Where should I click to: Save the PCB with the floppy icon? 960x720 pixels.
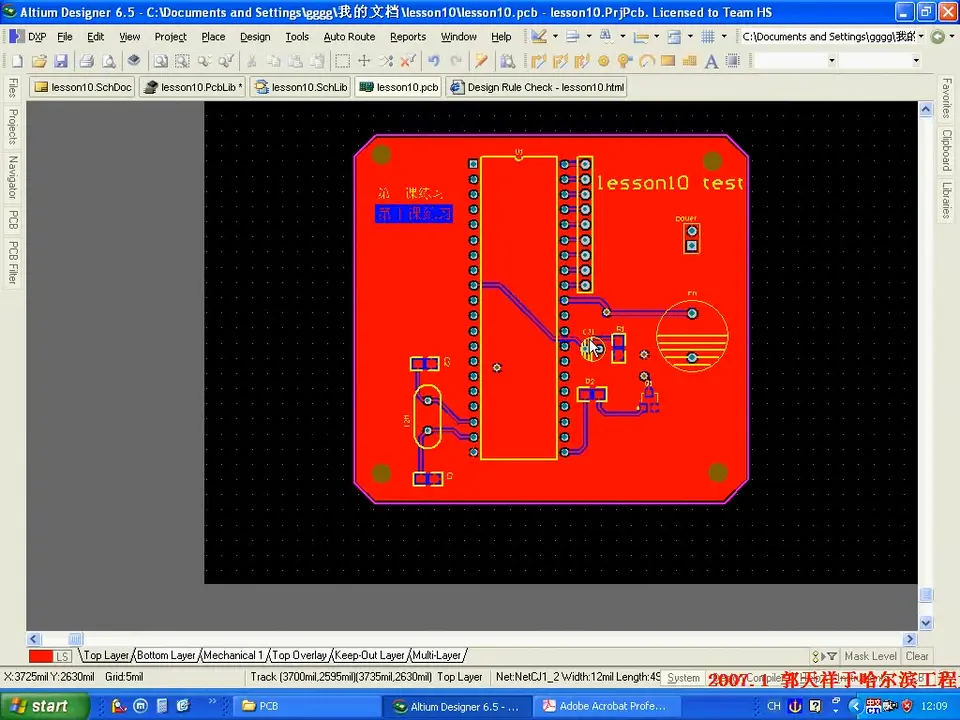click(x=61, y=61)
